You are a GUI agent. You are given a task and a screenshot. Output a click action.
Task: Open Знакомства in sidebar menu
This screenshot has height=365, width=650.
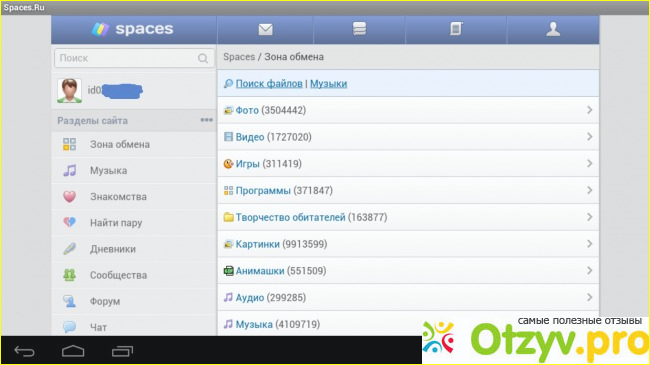pos(134,197)
